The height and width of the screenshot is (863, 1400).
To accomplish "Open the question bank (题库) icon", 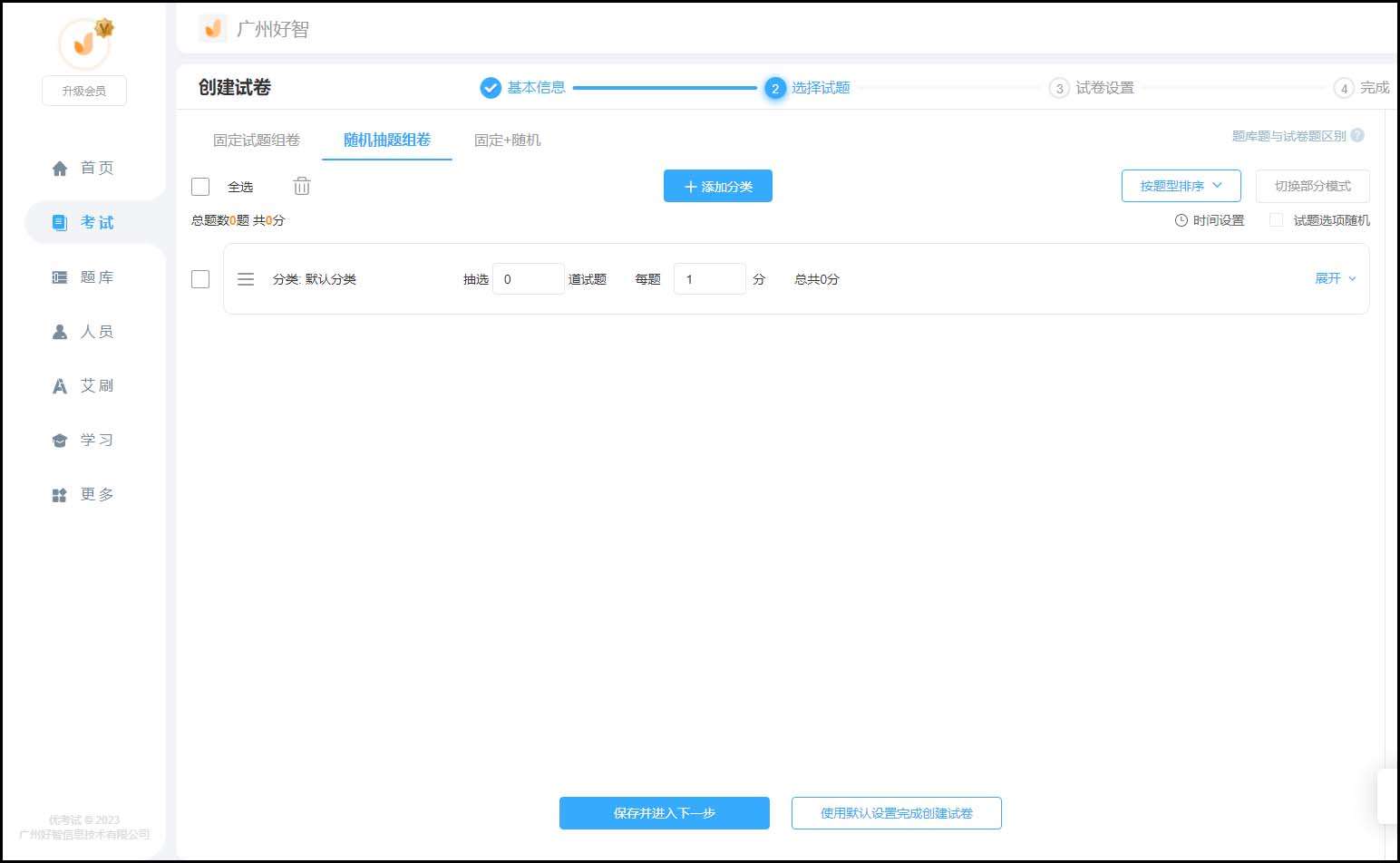I will pos(60,277).
